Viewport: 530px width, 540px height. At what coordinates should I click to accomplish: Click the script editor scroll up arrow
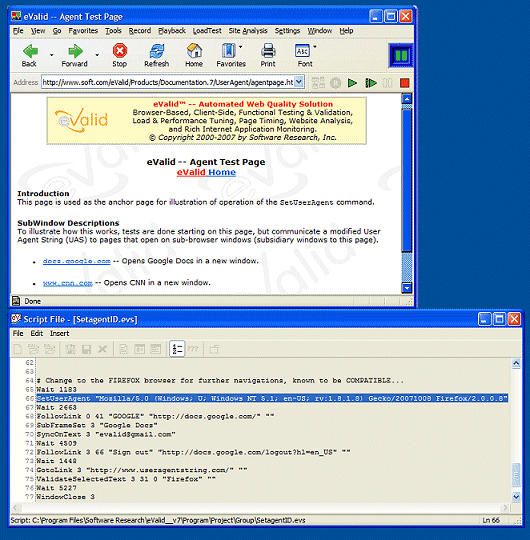tap(516, 363)
